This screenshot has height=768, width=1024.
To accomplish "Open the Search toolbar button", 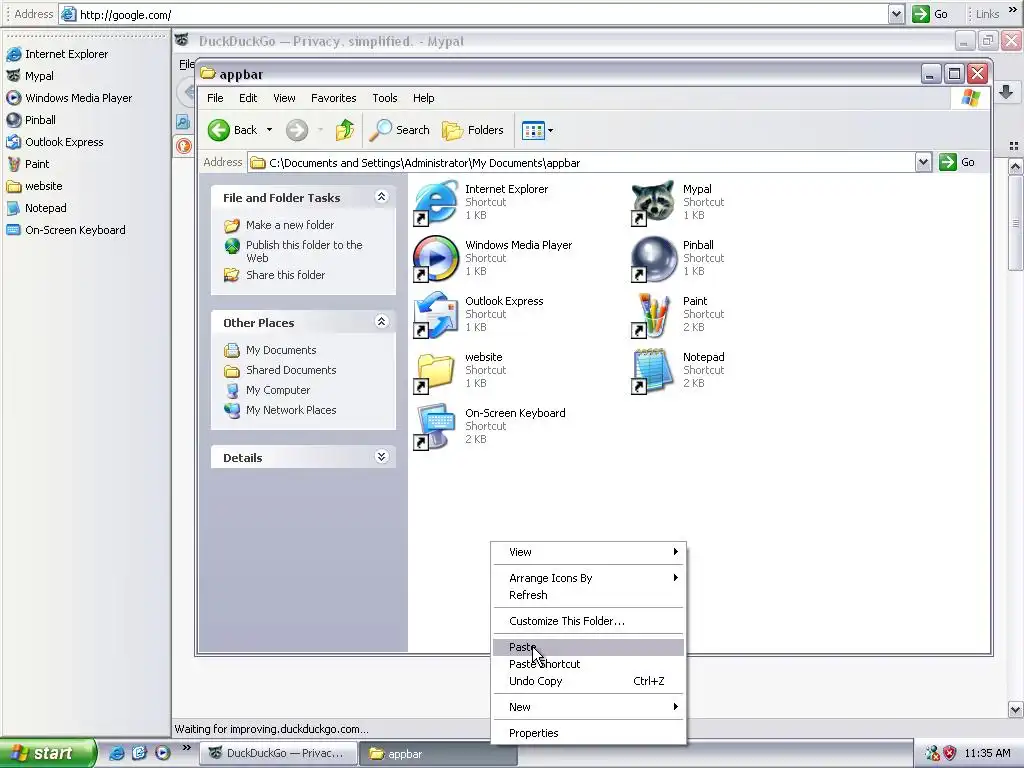I will coord(400,130).
